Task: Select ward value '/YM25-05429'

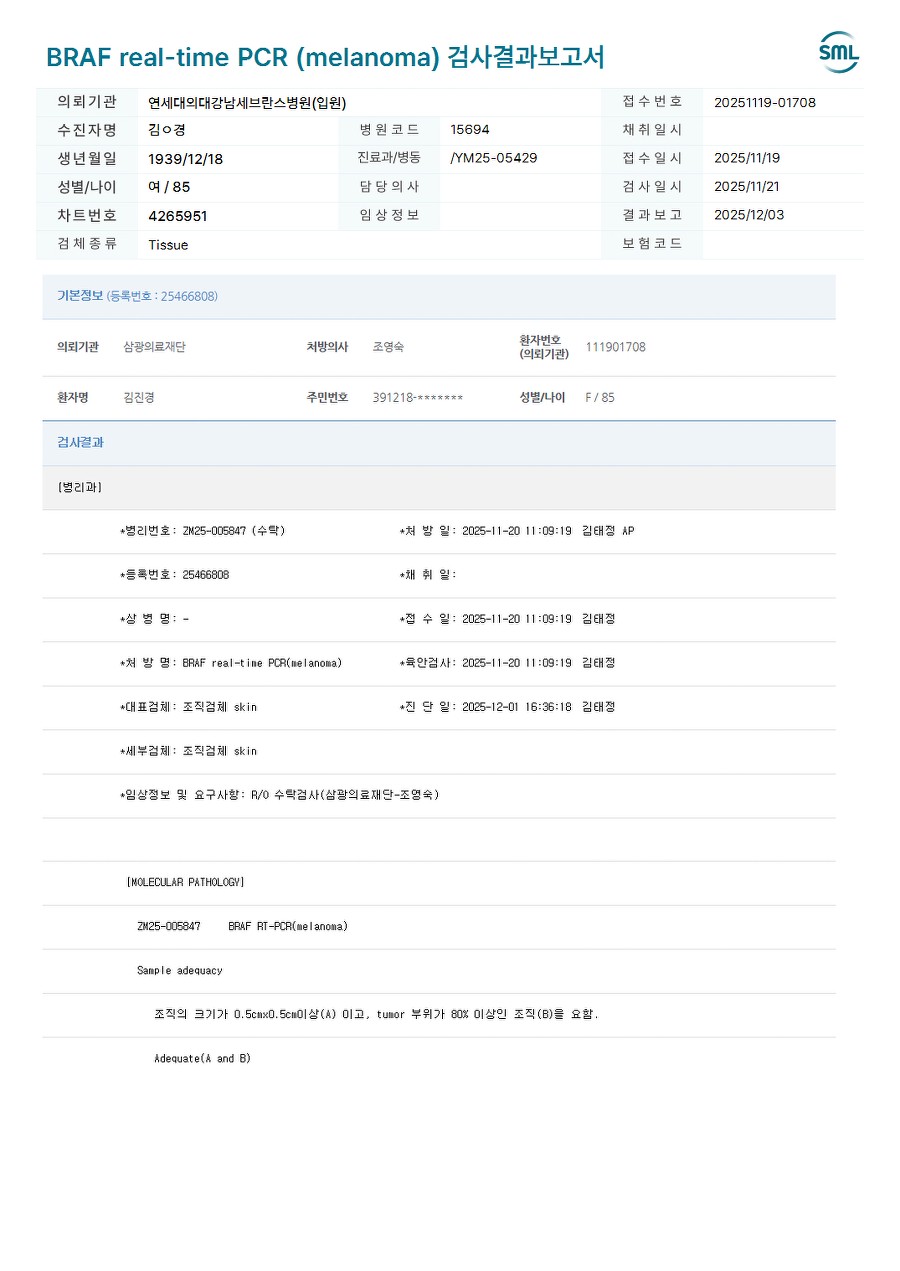Action: tap(494, 158)
